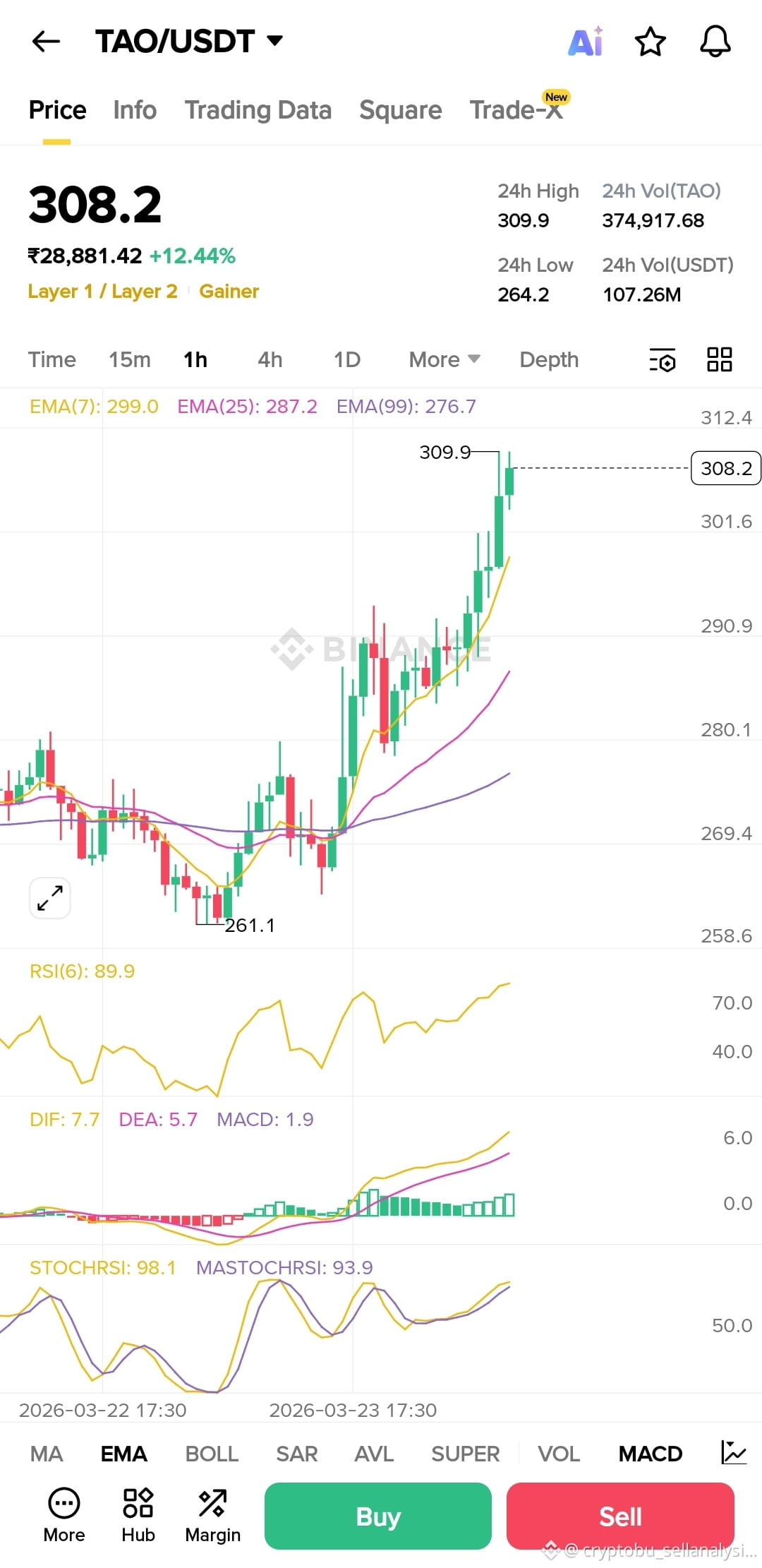The width and height of the screenshot is (762, 1568).
Task: Tap the current price tag 308.2 on axis
Action: point(726,468)
